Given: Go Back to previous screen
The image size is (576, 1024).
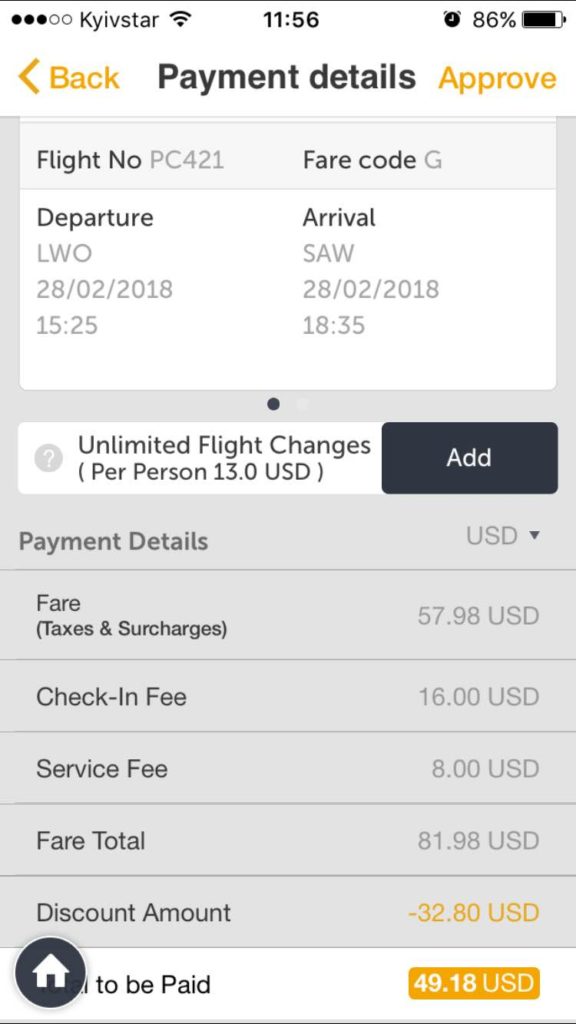Looking at the screenshot, I should tap(69, 77).
